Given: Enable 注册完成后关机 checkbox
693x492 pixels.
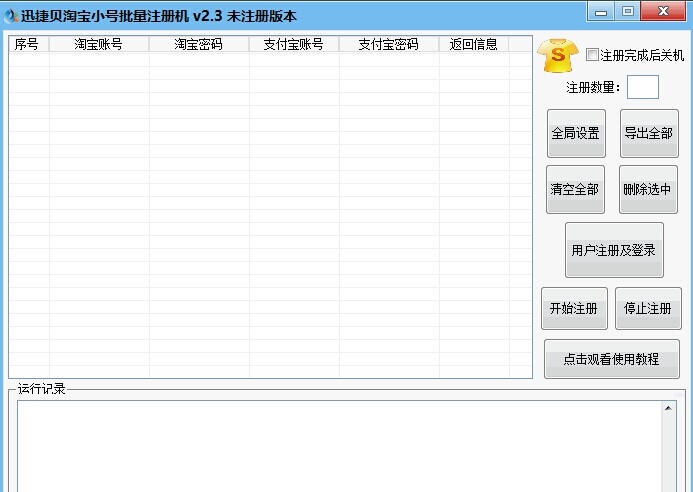Looking at the screenshot, I should (592, 55).
